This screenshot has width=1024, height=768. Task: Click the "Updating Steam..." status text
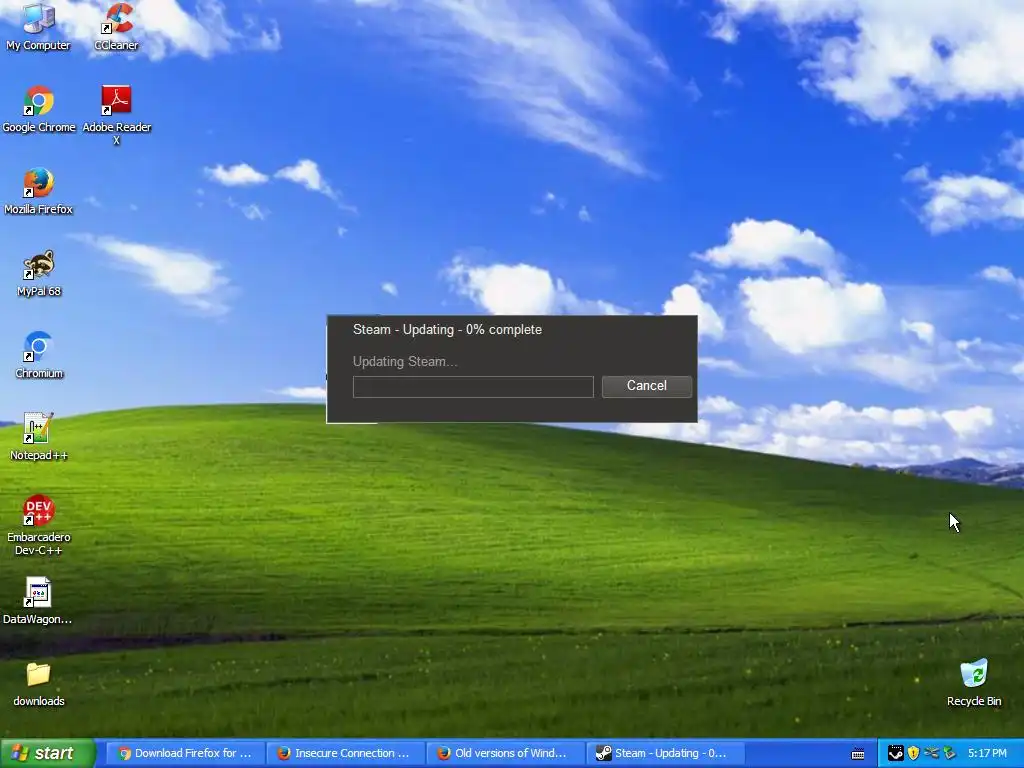[405, 361]
